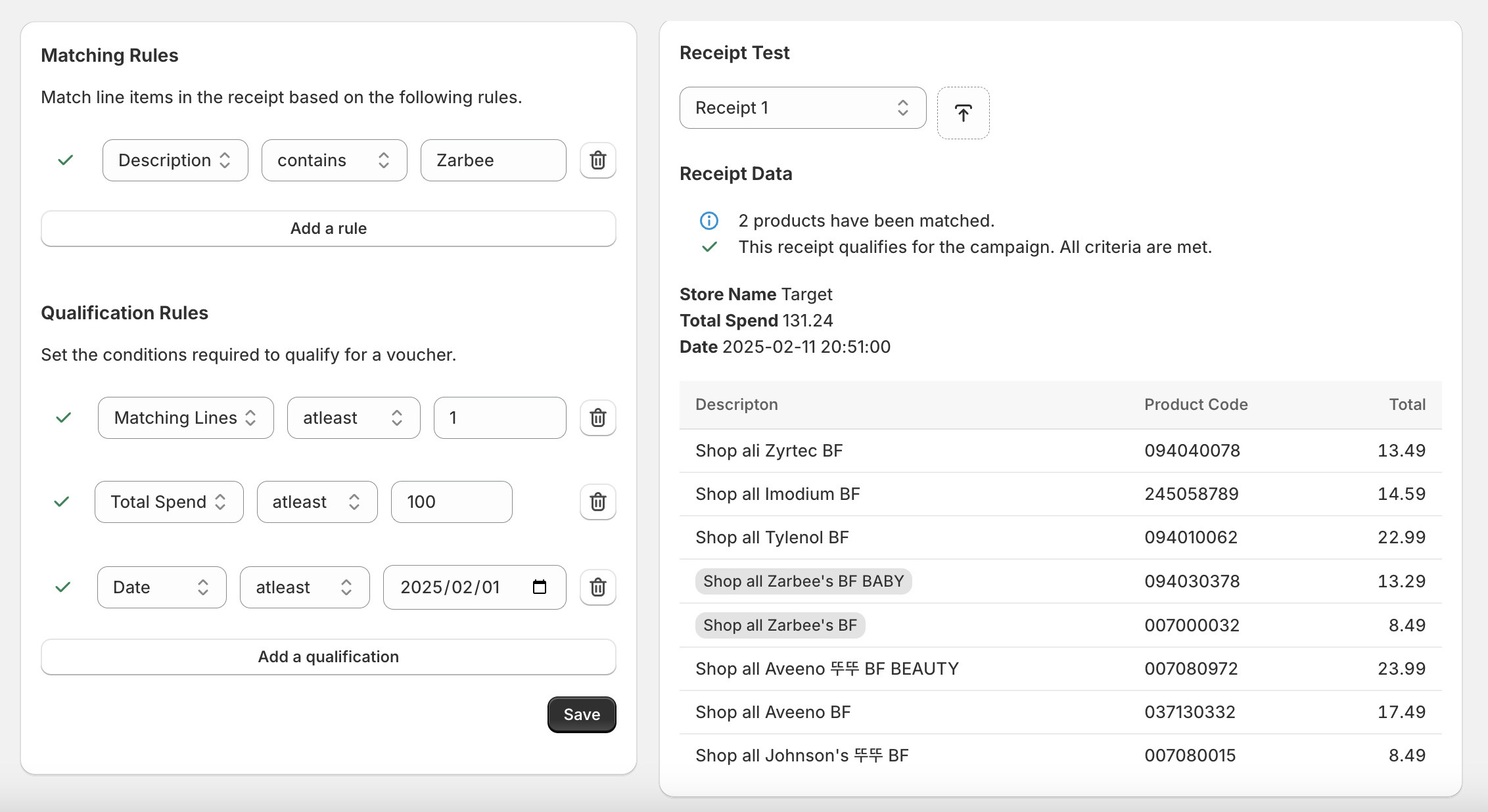Click the Total column header
This screenshot has height=812, width=1488.
pos(1407,405)
